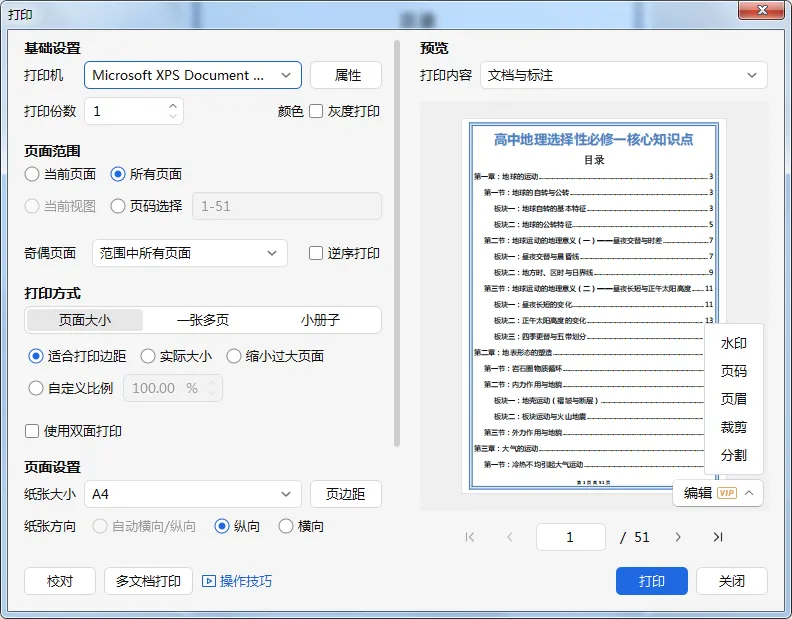Screen dimensions: 792x619
Task: Click the settings panel vertical scrollbar
Action: 397,244
